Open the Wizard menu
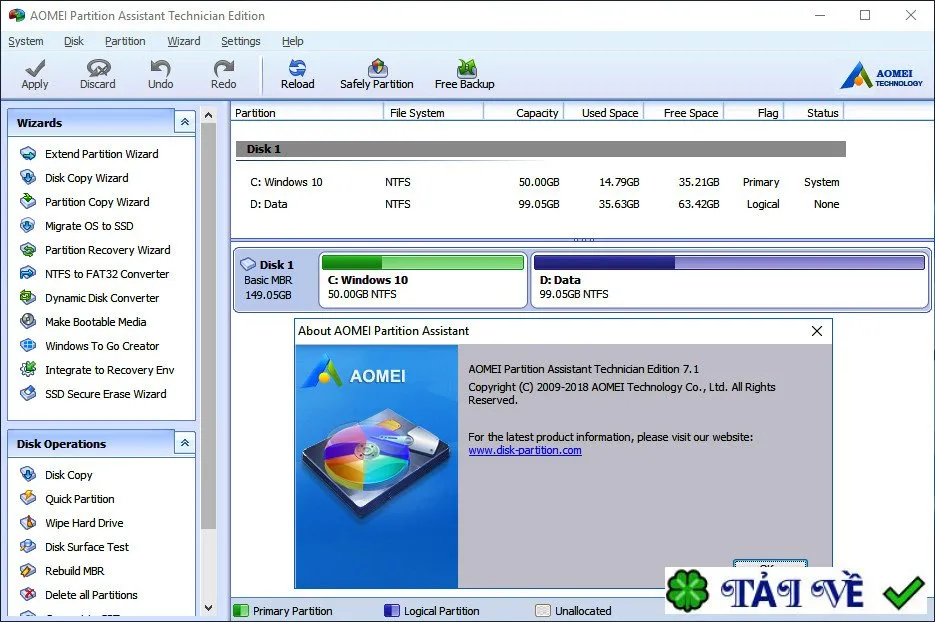Viewport: 935px width, 622px height. (184, 41)
